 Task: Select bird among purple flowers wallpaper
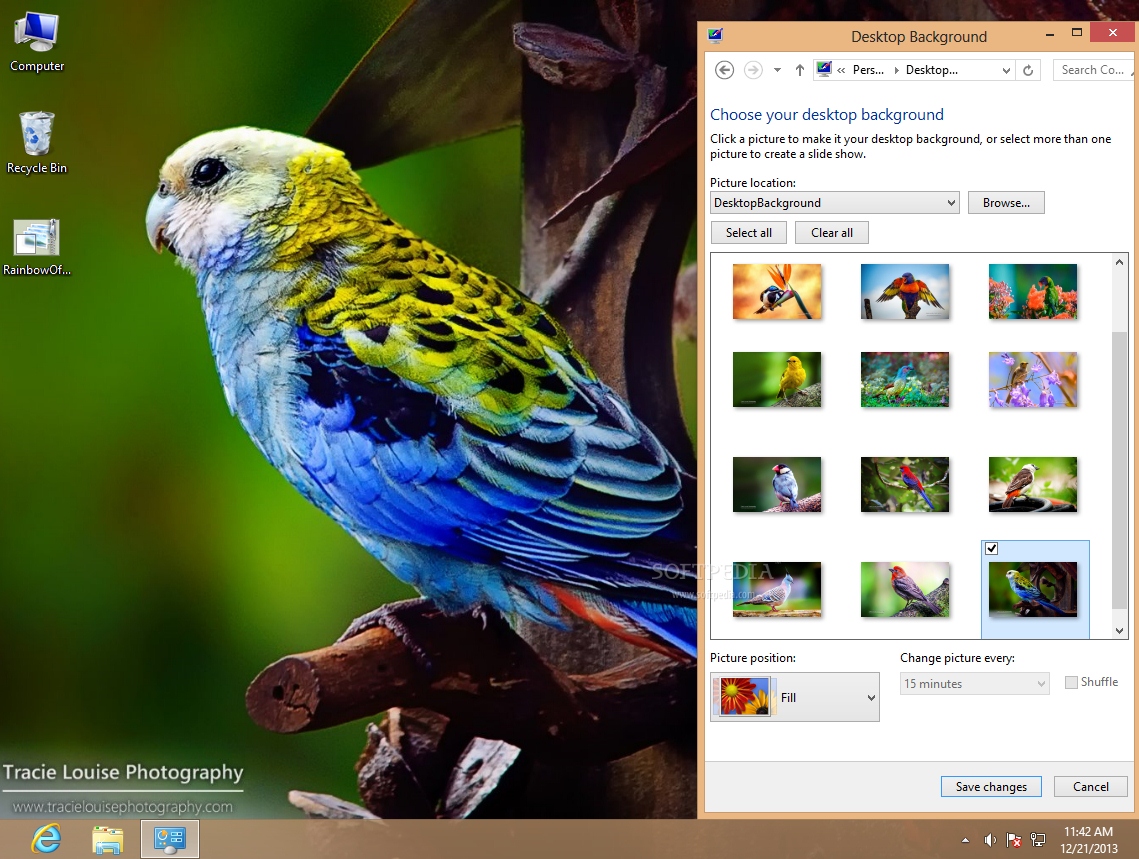[x=1032, y=379]
